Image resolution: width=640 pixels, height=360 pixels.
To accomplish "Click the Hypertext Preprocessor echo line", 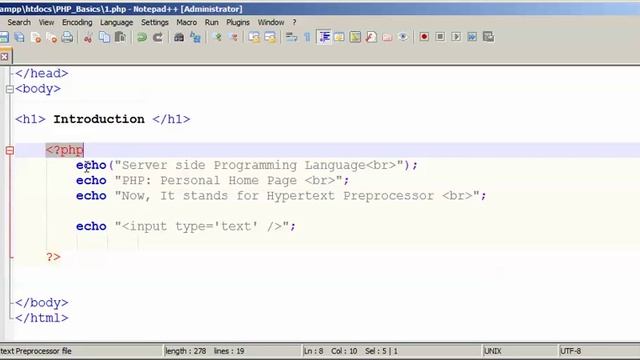I will (x=281, y=196).
